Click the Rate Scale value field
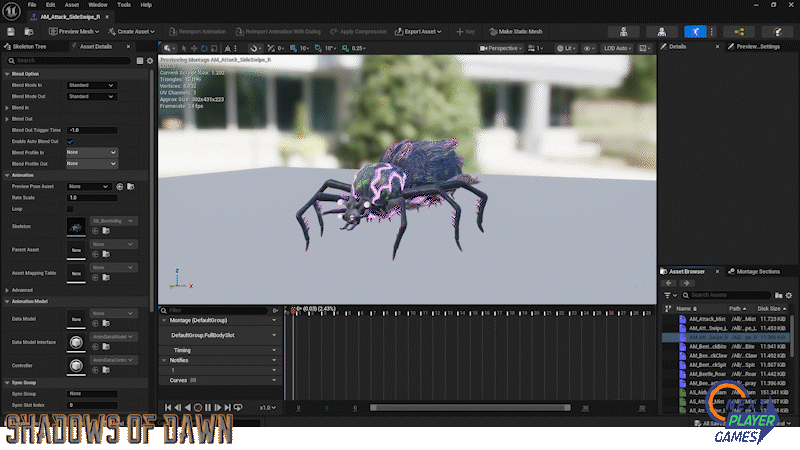 point(92,198)
